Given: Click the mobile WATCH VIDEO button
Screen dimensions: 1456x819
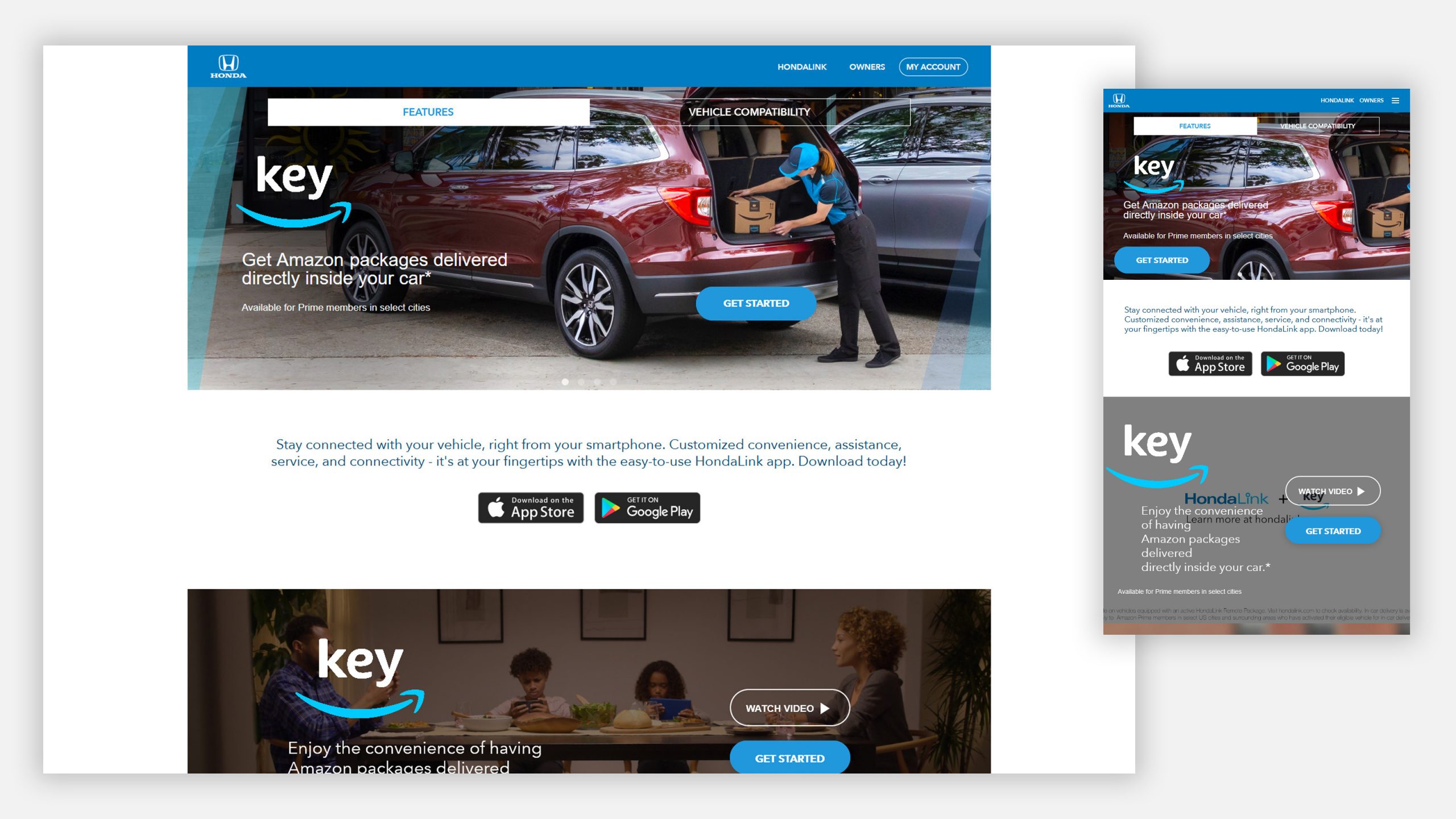Looking at the screenshot, I should pos(1332,491).
